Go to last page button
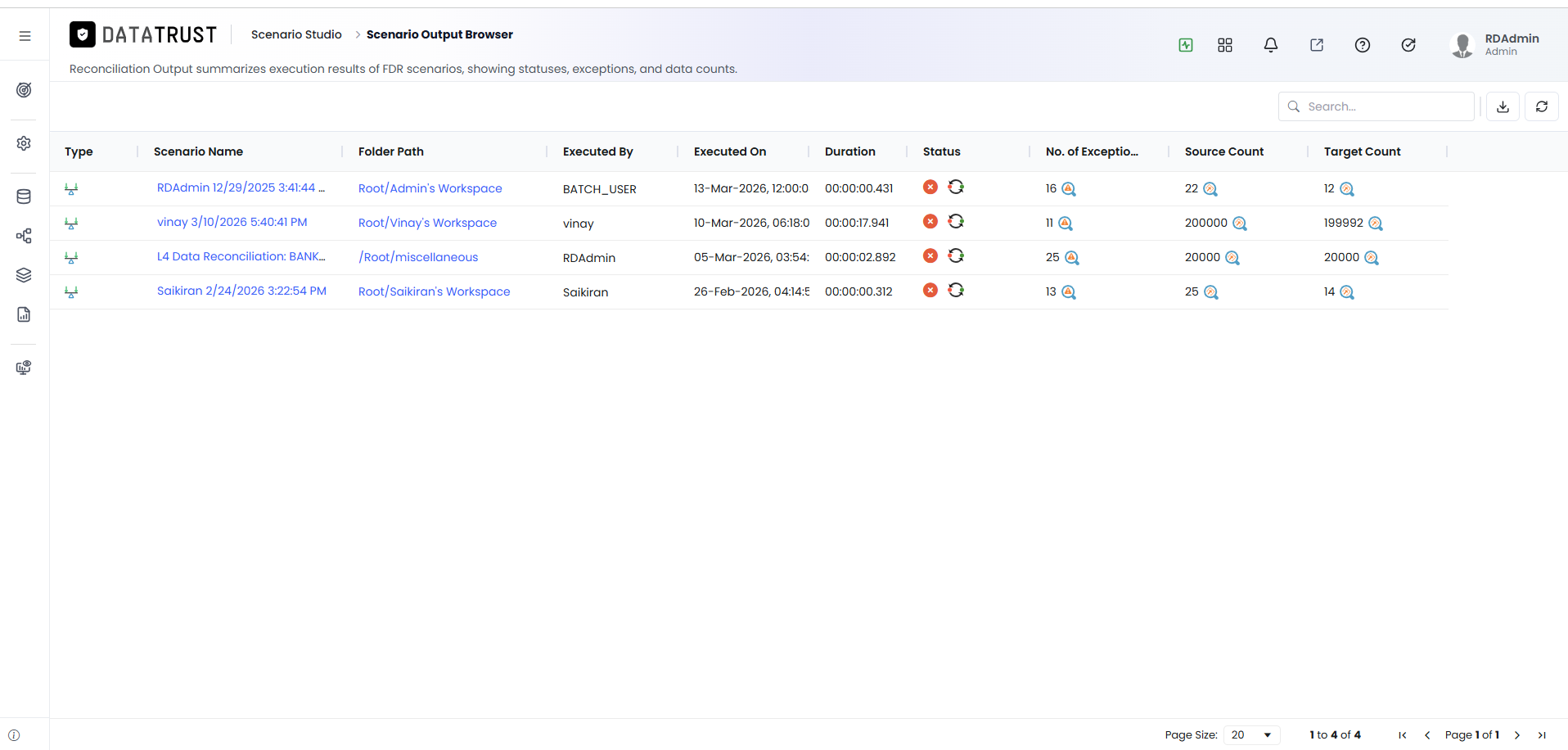This screenshot has width=1568, height=750. [x=1542, y=735]
